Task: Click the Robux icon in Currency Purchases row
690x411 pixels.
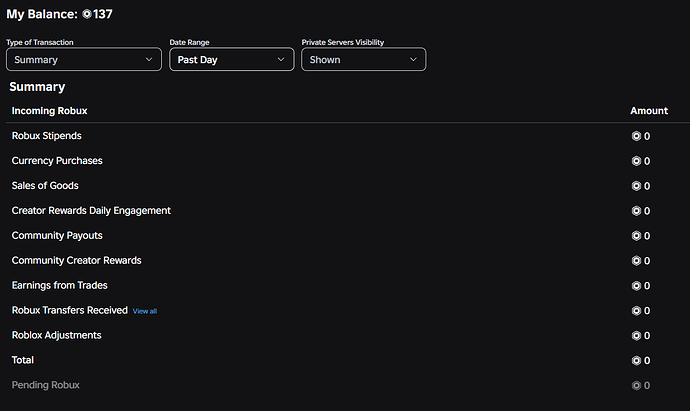Action: tap(636, 161)
